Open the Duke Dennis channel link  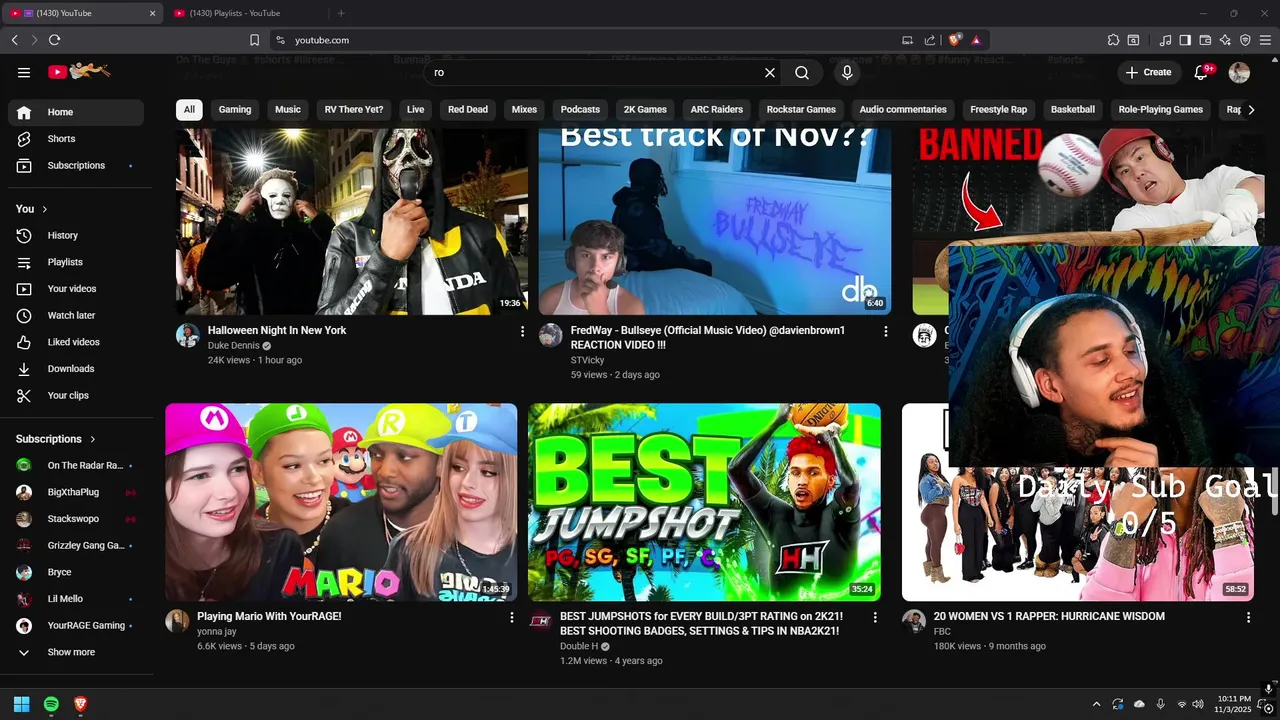coord(233,345)
